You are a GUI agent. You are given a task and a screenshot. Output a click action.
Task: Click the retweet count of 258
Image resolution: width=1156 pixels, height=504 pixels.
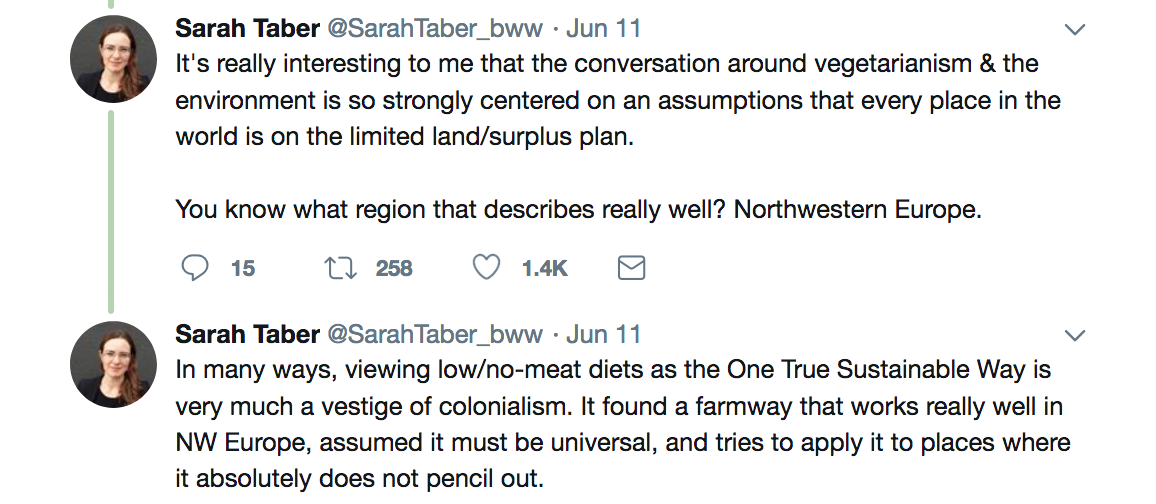tap(394, 268)
